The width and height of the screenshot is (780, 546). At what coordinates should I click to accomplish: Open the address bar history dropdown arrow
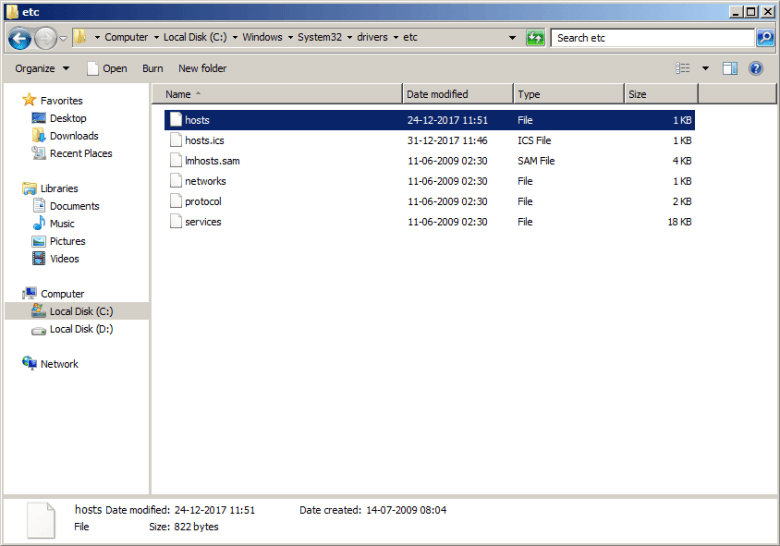coord(512,38)
